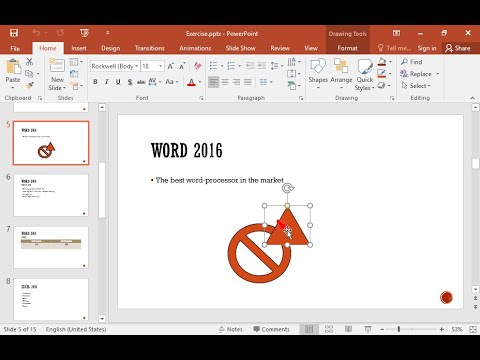Click the Redo icon in Quick Access

click(60, 33)
